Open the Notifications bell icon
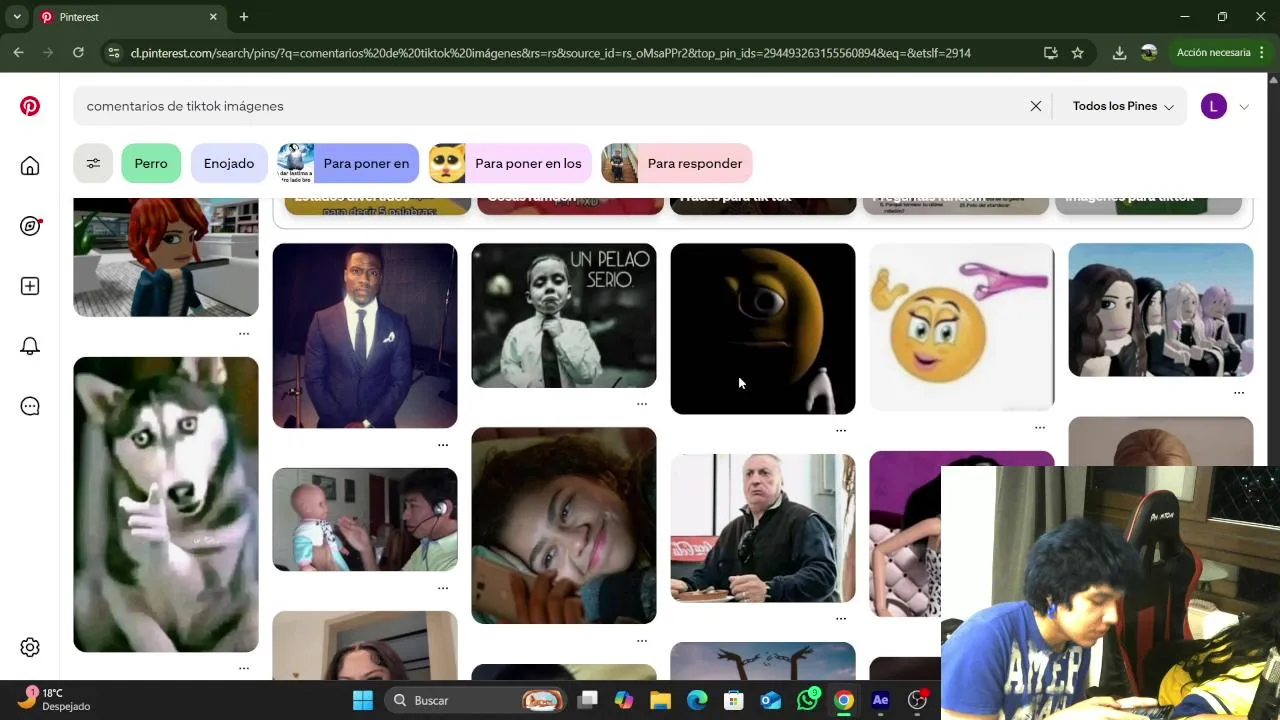The image size is (1280, 720). point(30,346)
